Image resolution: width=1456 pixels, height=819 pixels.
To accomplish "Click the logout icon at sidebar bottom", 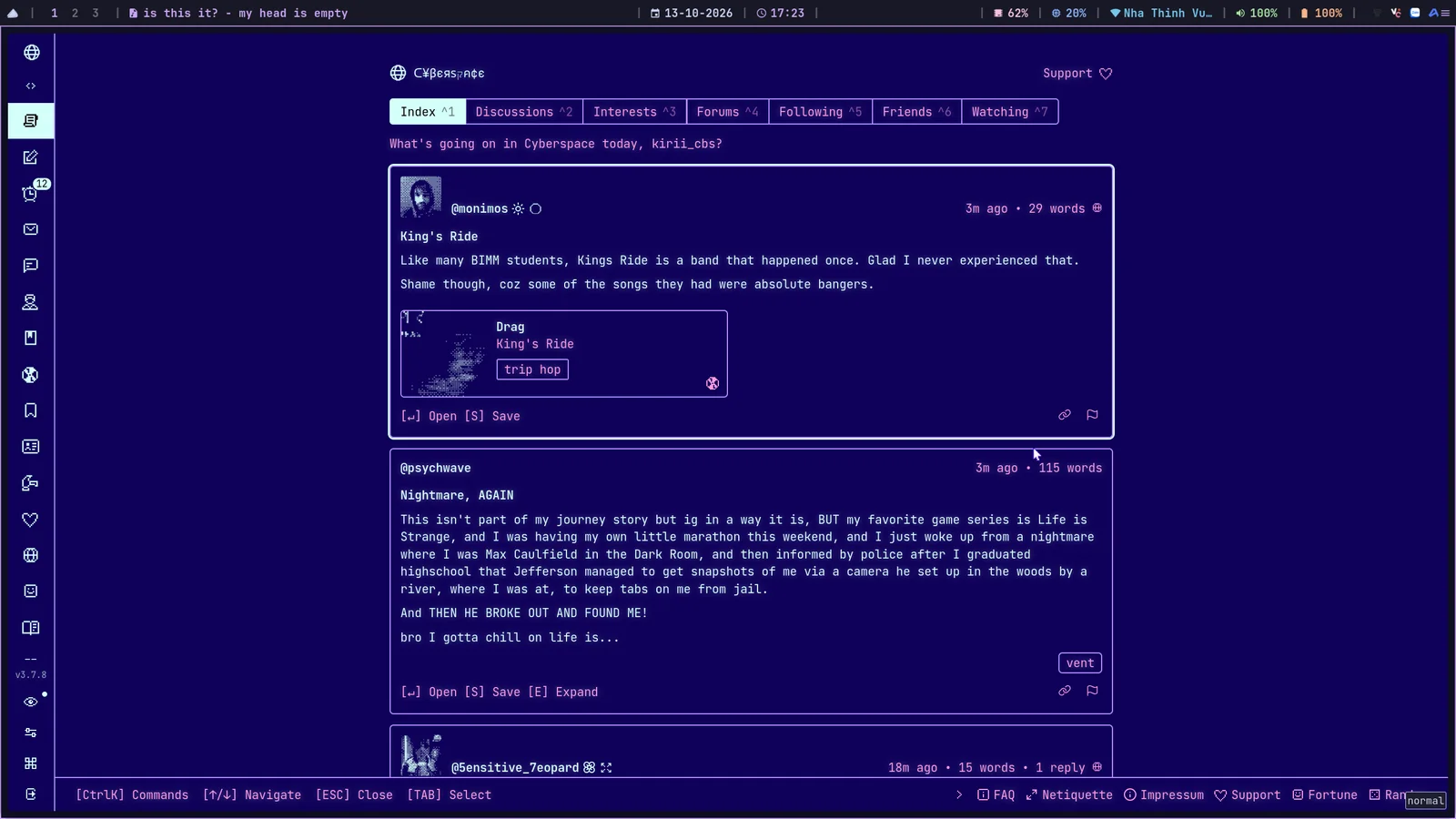I will (x=31, y=794).
